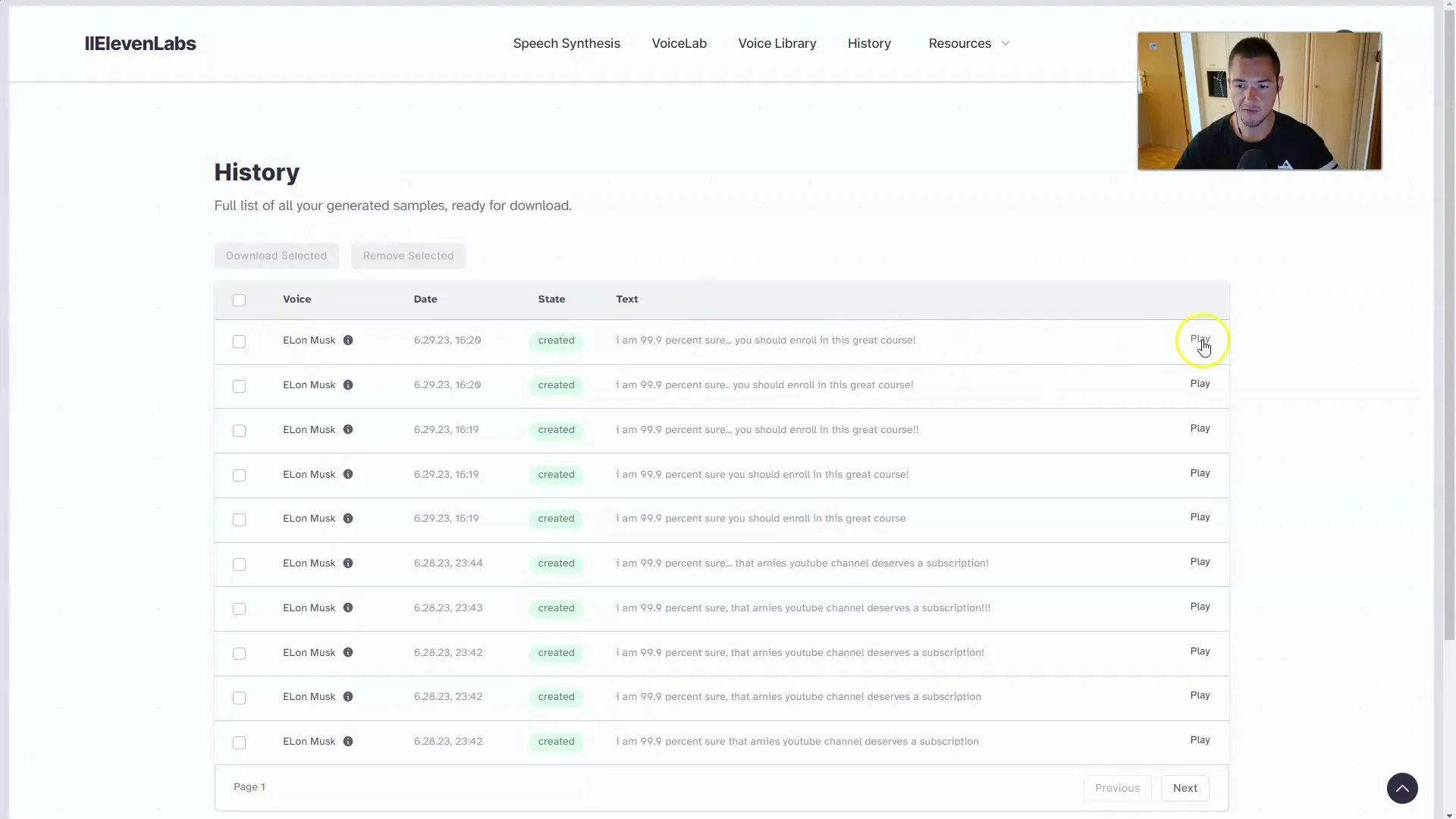
Task: Toggle select all rows checkbox
Action: click(239, 299)
